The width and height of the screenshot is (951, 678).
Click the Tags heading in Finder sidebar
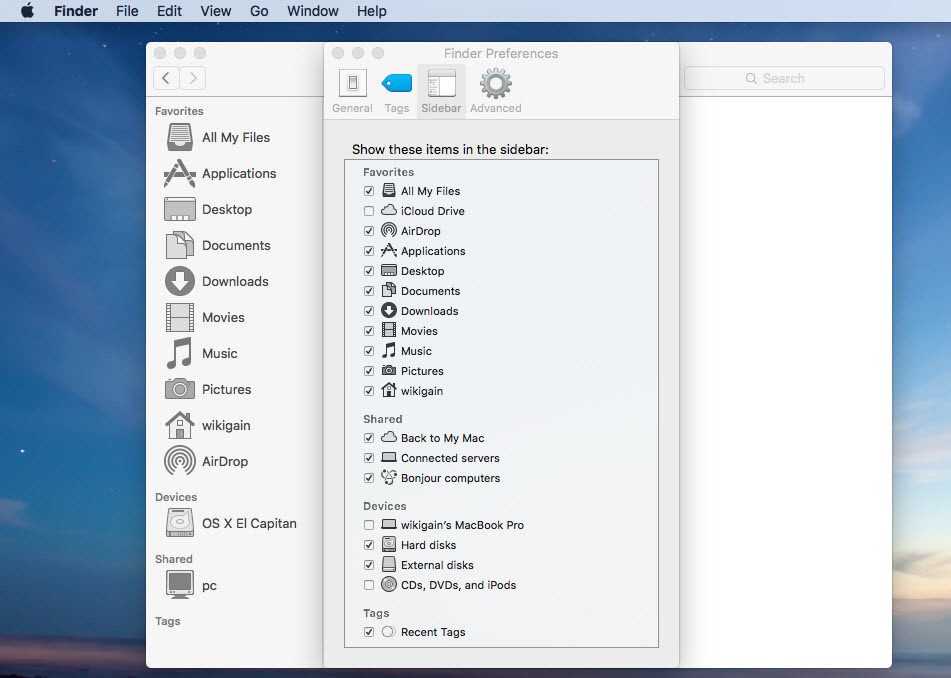[x=167, y=621]
